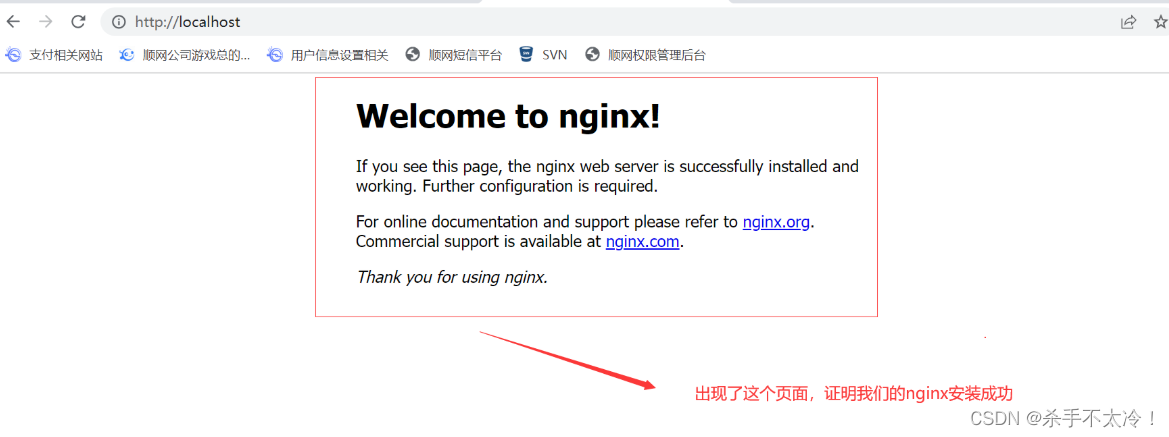Viewport: 1169px width, 437px height.
Task: Click the 'Welcome to nginx!' heading
Action: click(508, 116)
